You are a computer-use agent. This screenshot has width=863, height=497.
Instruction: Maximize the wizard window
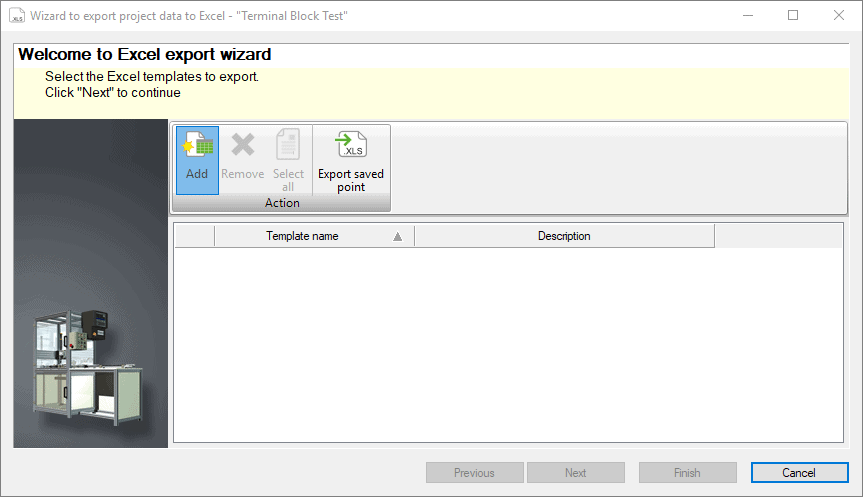[x=793, y=15]
